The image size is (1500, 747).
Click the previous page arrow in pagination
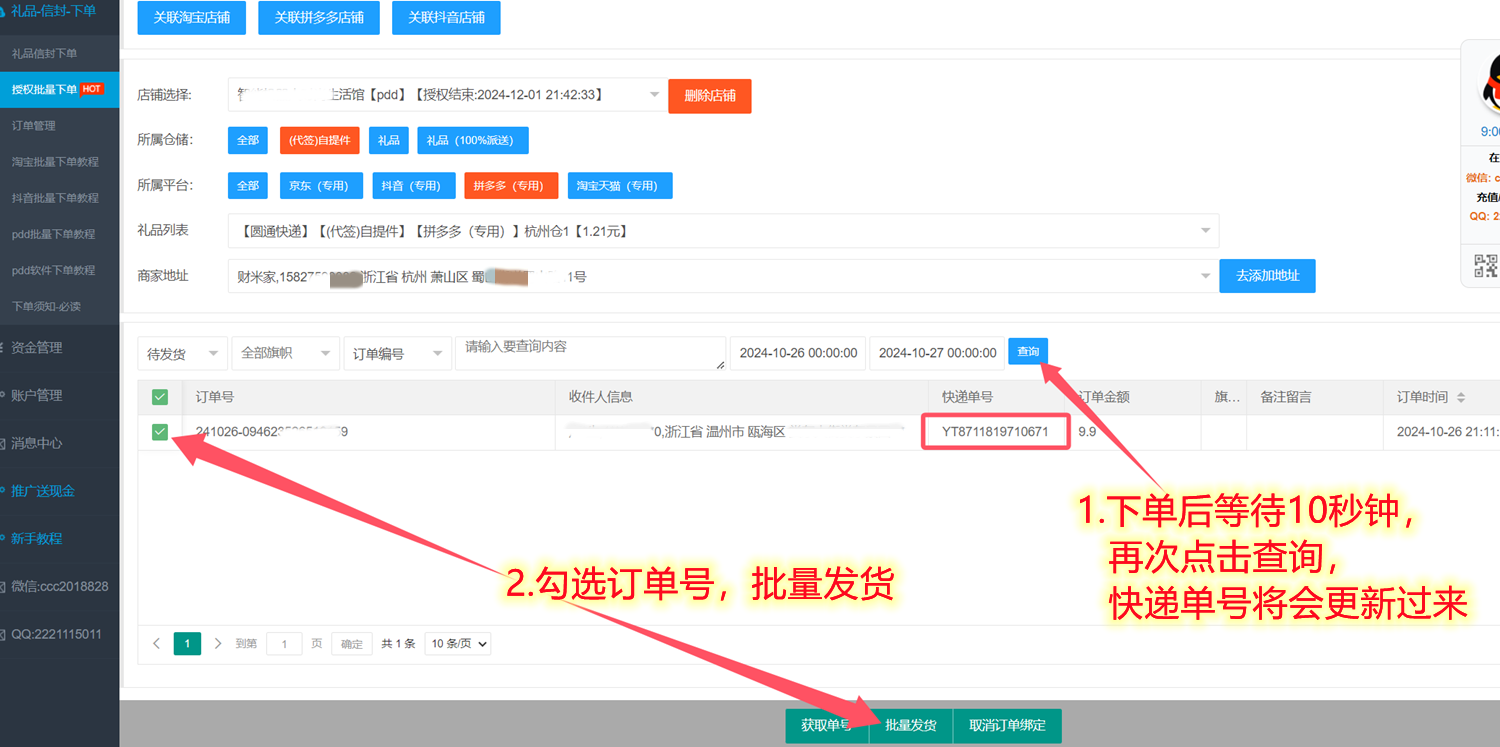[156, 644]
